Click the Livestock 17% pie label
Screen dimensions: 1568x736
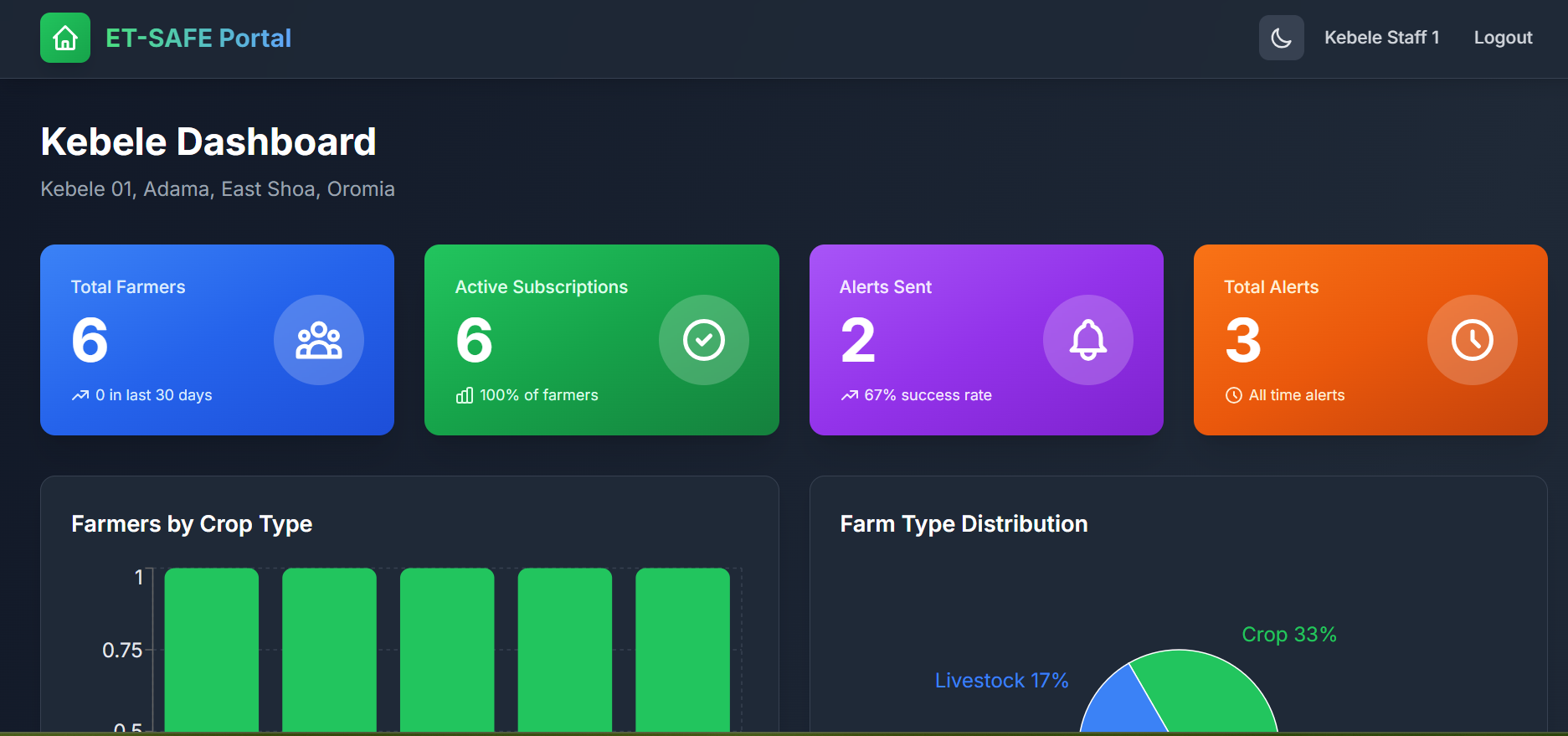[x=1001, y=681]
